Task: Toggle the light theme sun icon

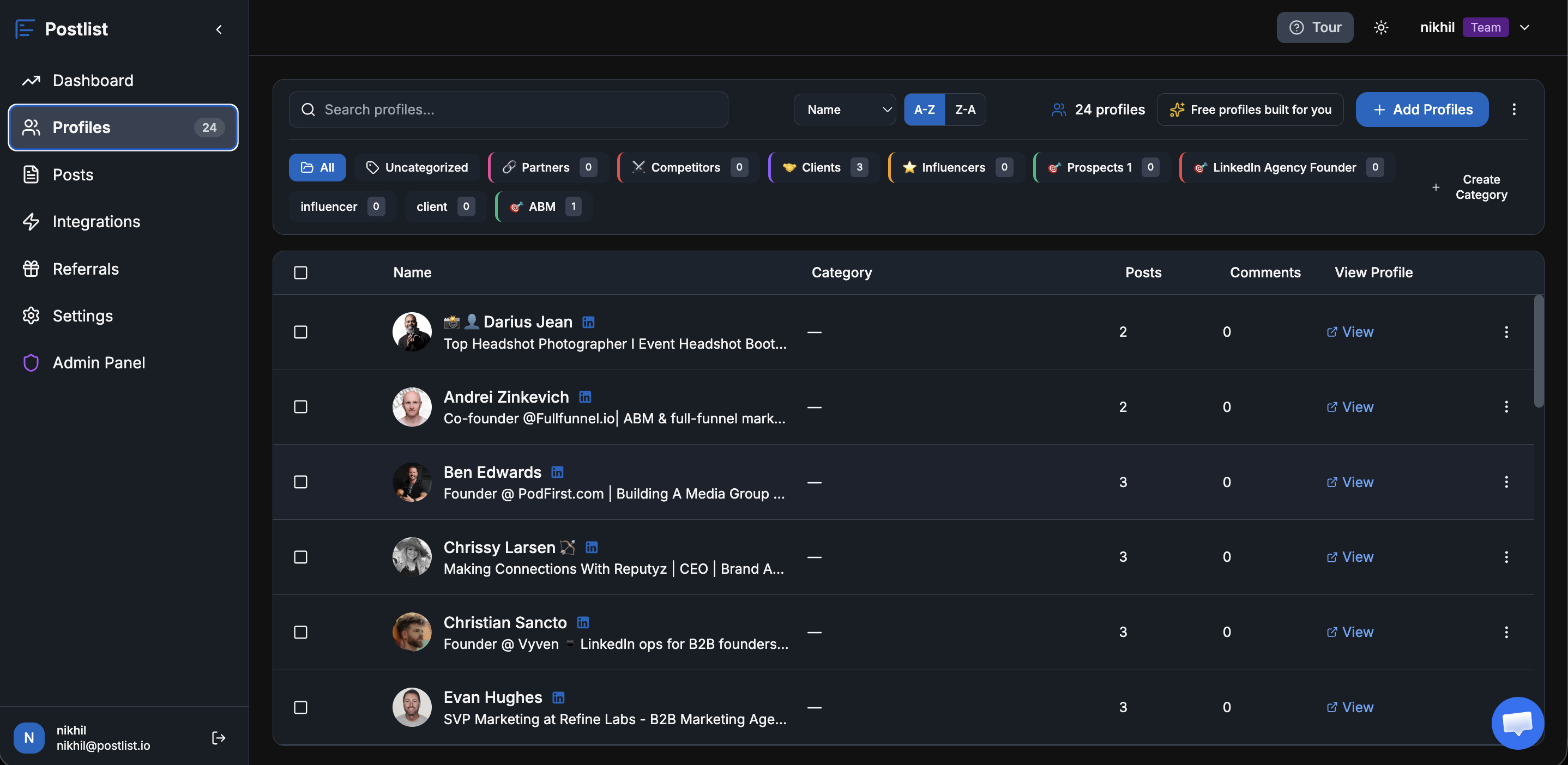Action: pyautogui.click(x=1380, y=27)
